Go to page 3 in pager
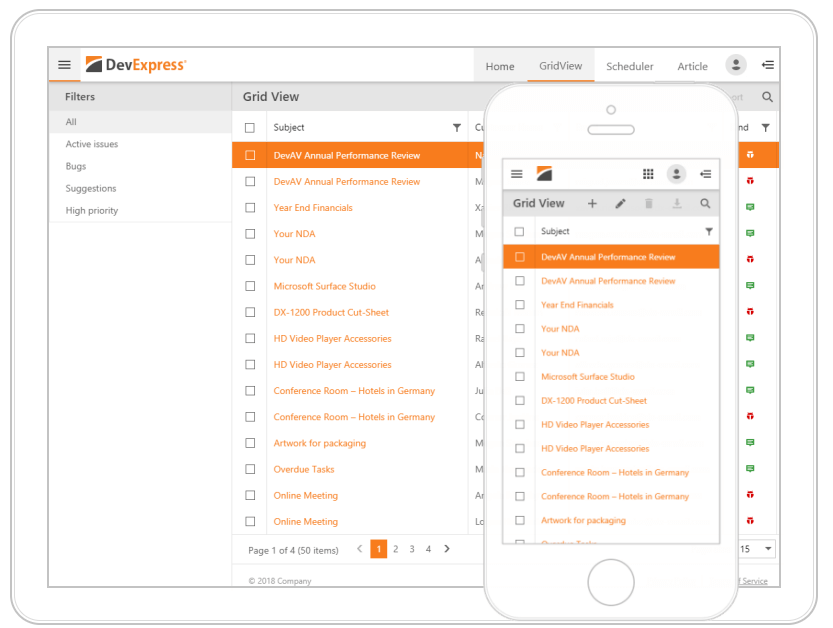833x628 pixels. 412,549
